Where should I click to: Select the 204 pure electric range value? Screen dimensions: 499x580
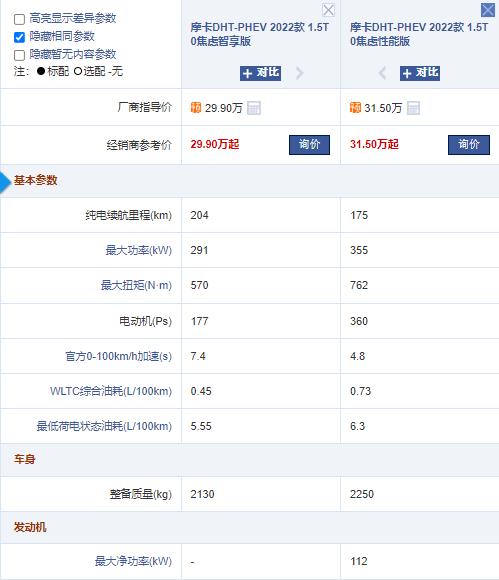pyautogui.click(x=199, y=215)
